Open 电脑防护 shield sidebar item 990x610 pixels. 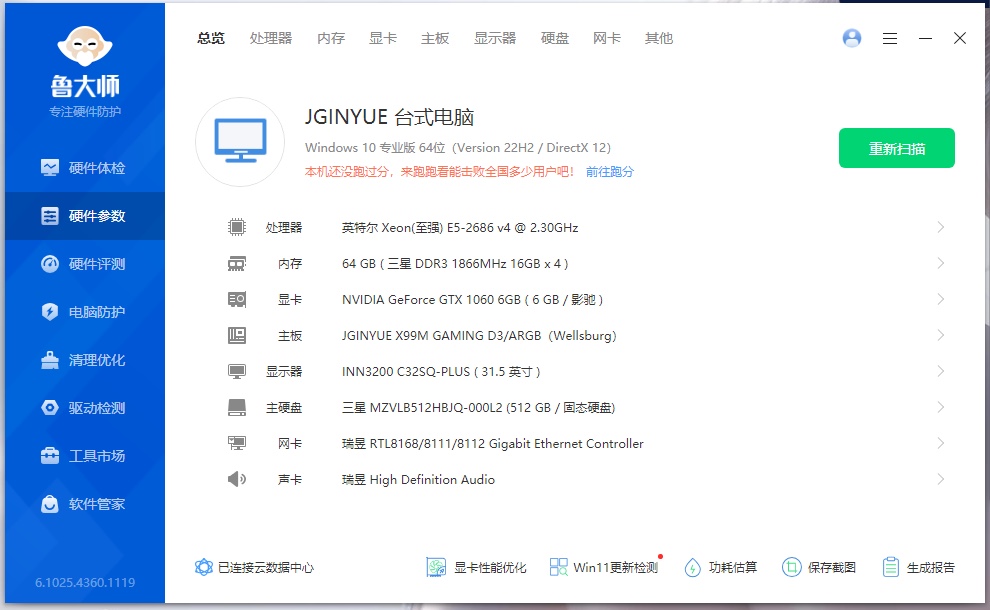[x=84, y=312]
